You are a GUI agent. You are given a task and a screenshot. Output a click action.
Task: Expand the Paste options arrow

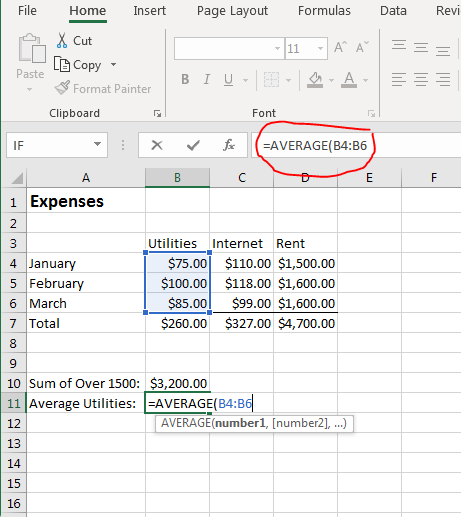click(x=29, y=89)
